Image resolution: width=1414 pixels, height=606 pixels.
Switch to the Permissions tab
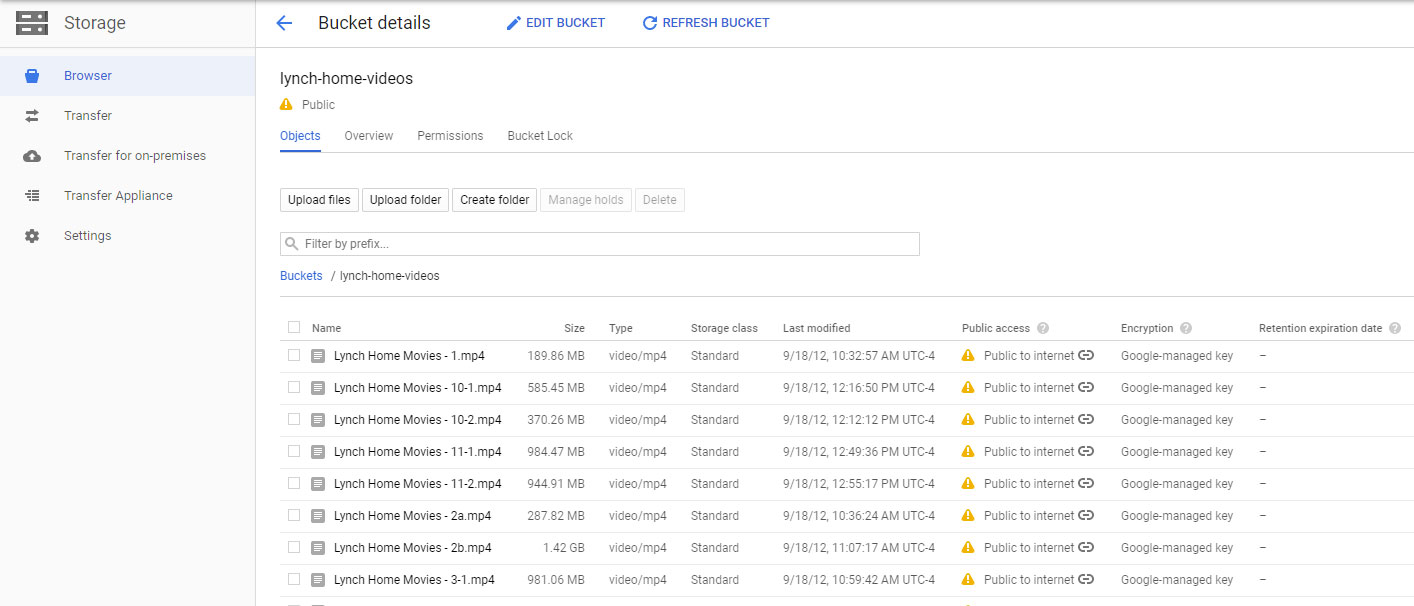(x=450, y=136)
